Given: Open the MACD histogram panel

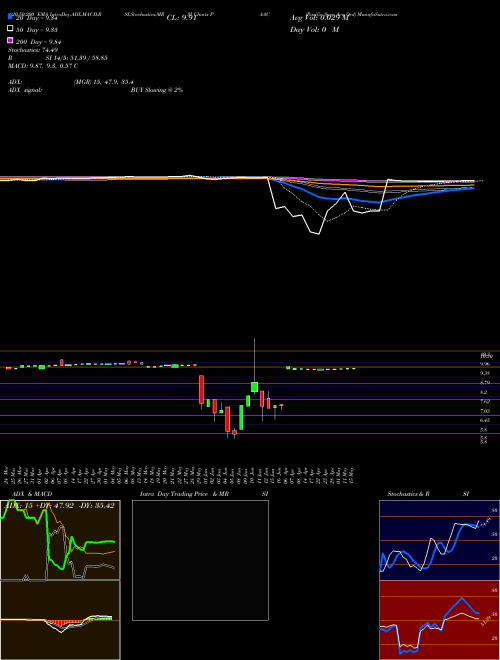Looking at the screenshot, I should point(60,620).
